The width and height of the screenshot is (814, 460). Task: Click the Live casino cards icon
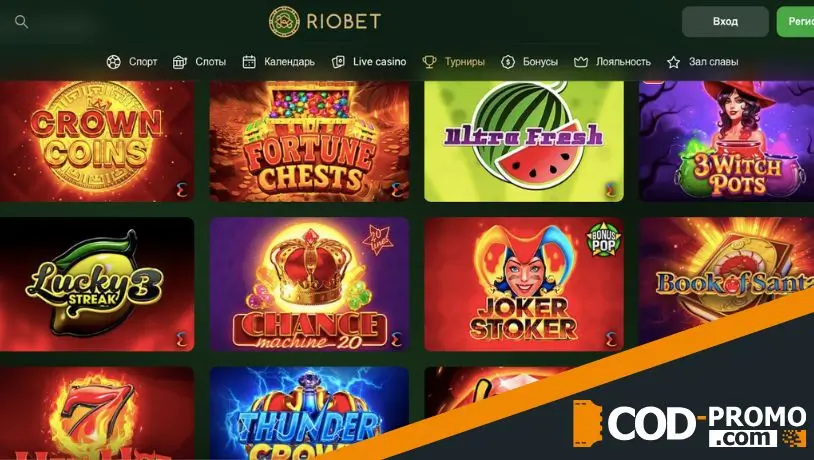tap(338, 62)
